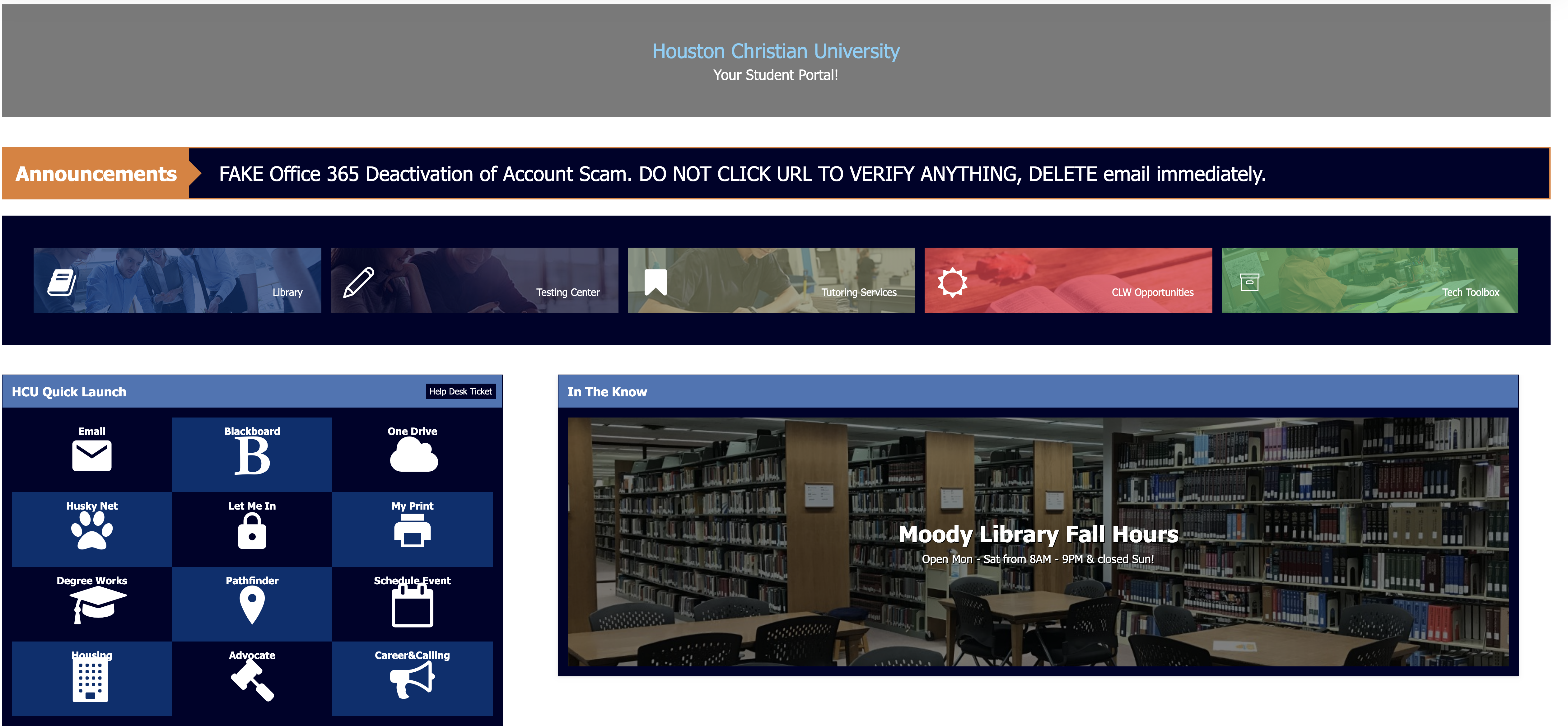This screenshot has height=728, width=1568.
Task: Open the Email envelope icon
Action: (x=91, y=455)
